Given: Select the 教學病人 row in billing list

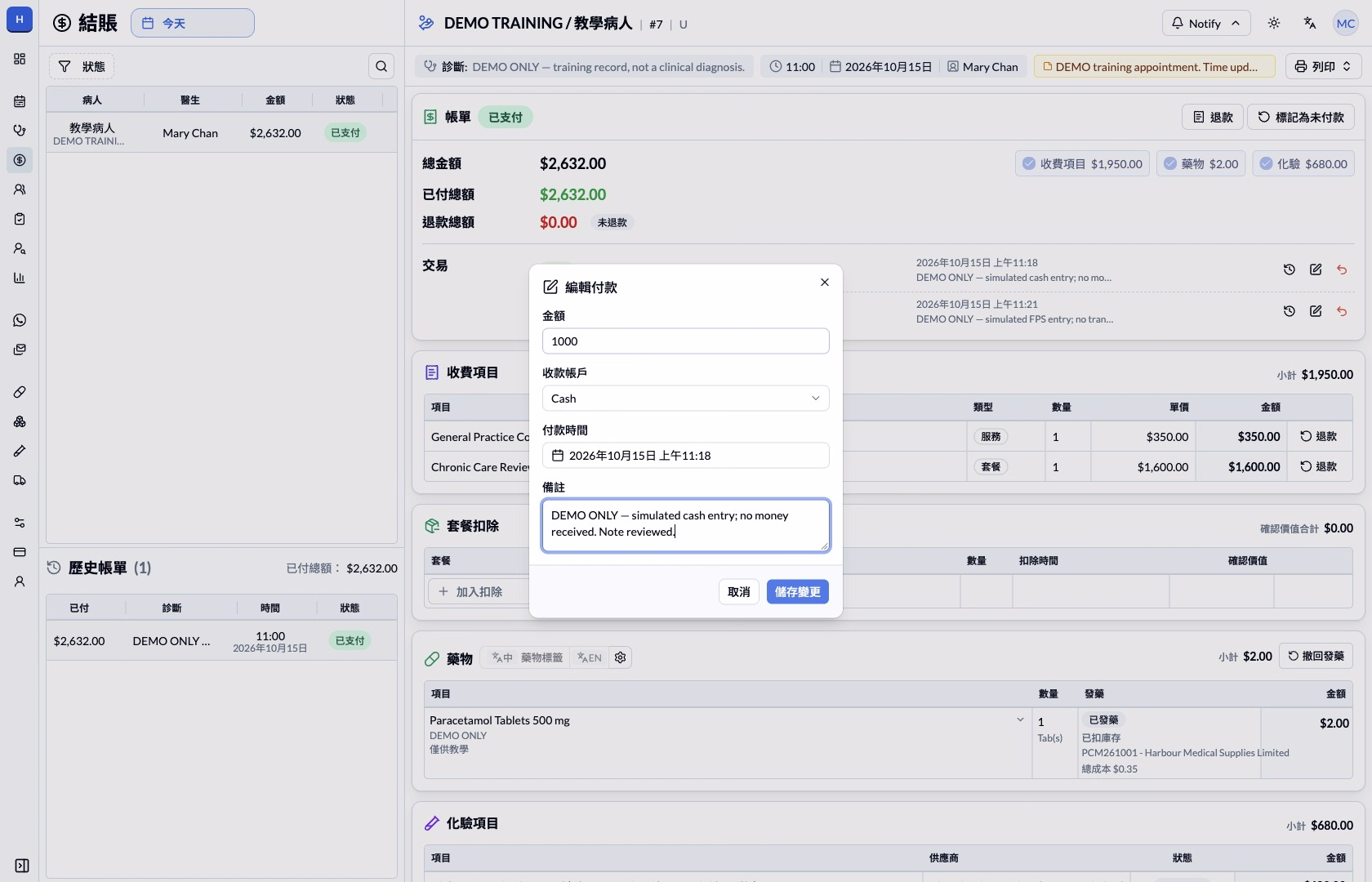Looking at the screenshot, I should coord(221,133).
